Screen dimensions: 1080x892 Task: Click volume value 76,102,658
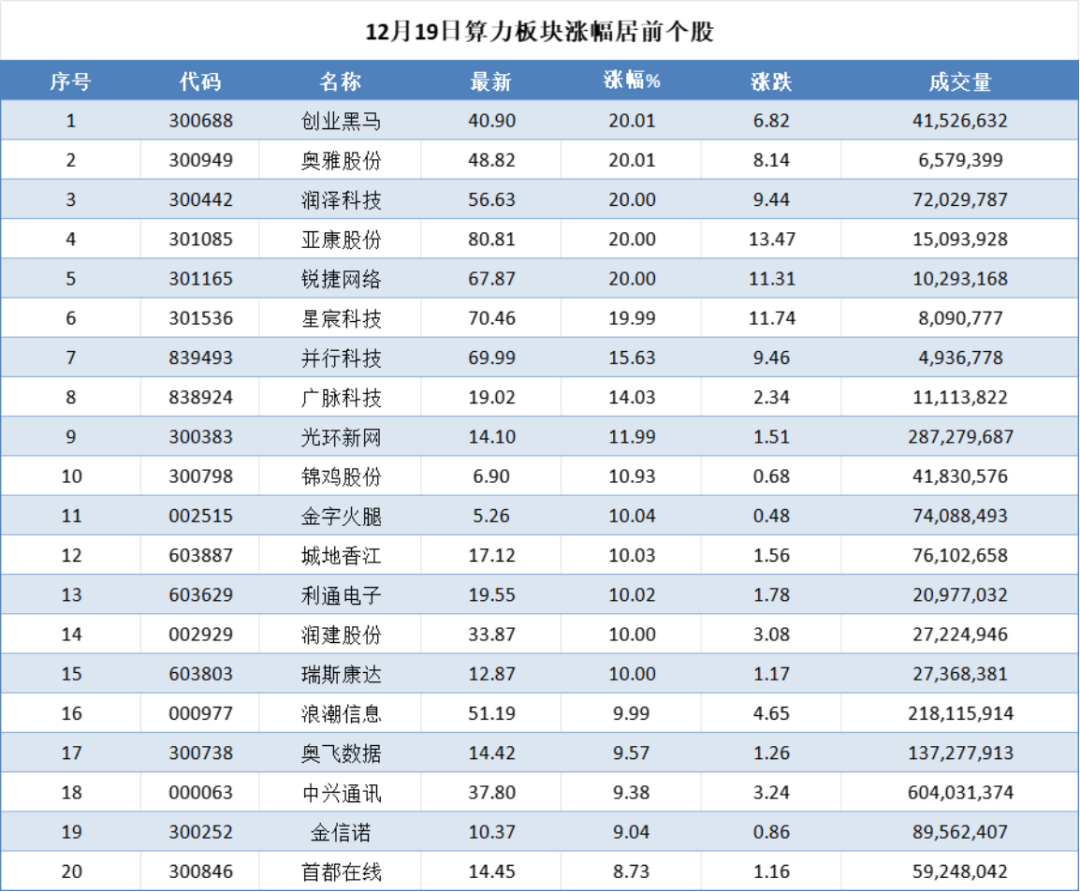(x=960, y=556)
